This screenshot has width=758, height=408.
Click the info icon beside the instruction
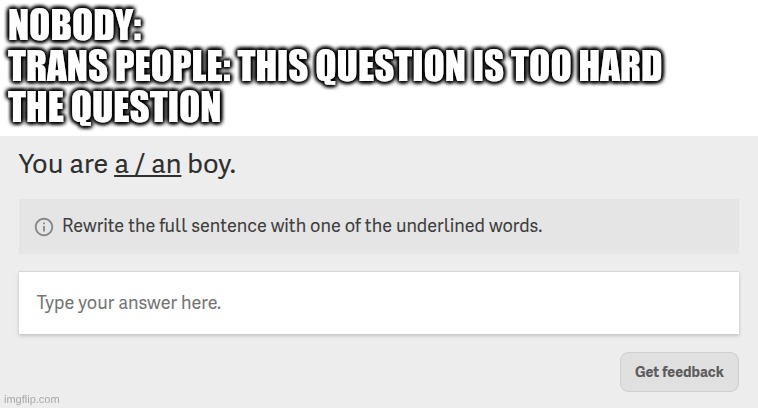[43, 226]
